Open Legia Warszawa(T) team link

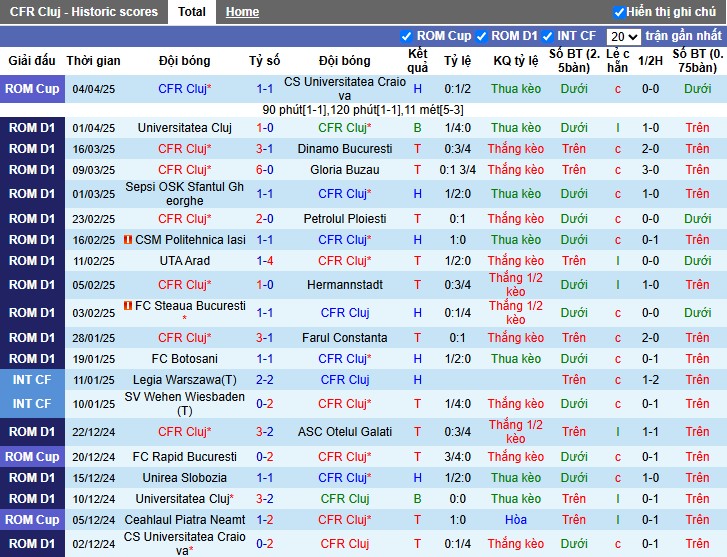click(185, 379)
